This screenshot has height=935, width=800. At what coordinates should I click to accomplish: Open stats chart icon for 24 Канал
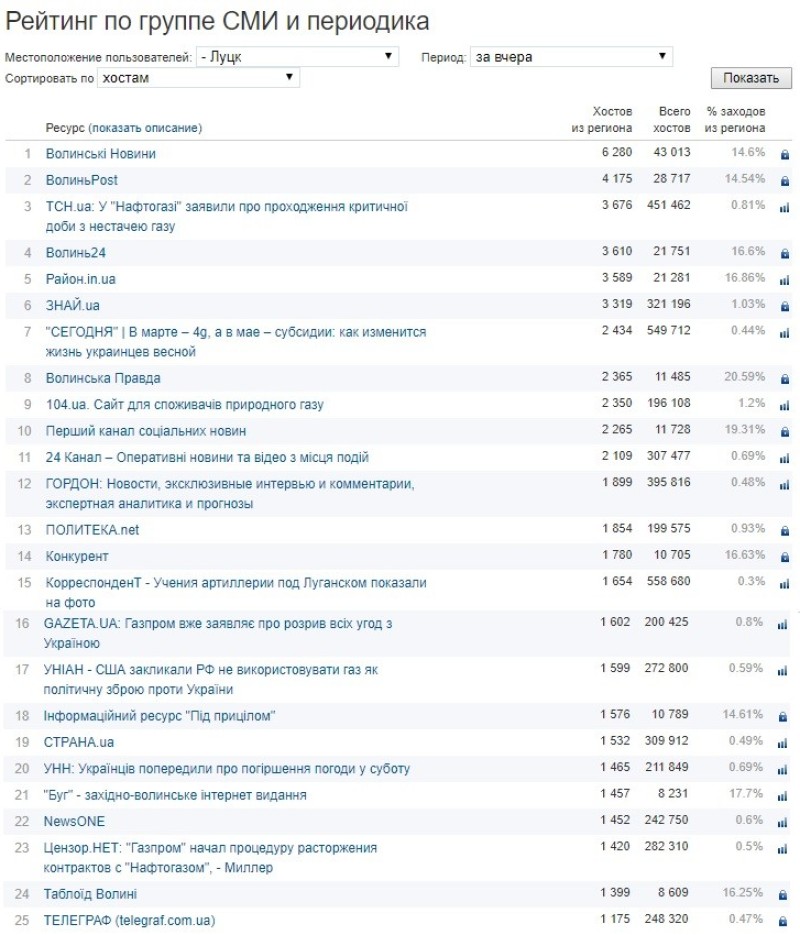[784, 458]
